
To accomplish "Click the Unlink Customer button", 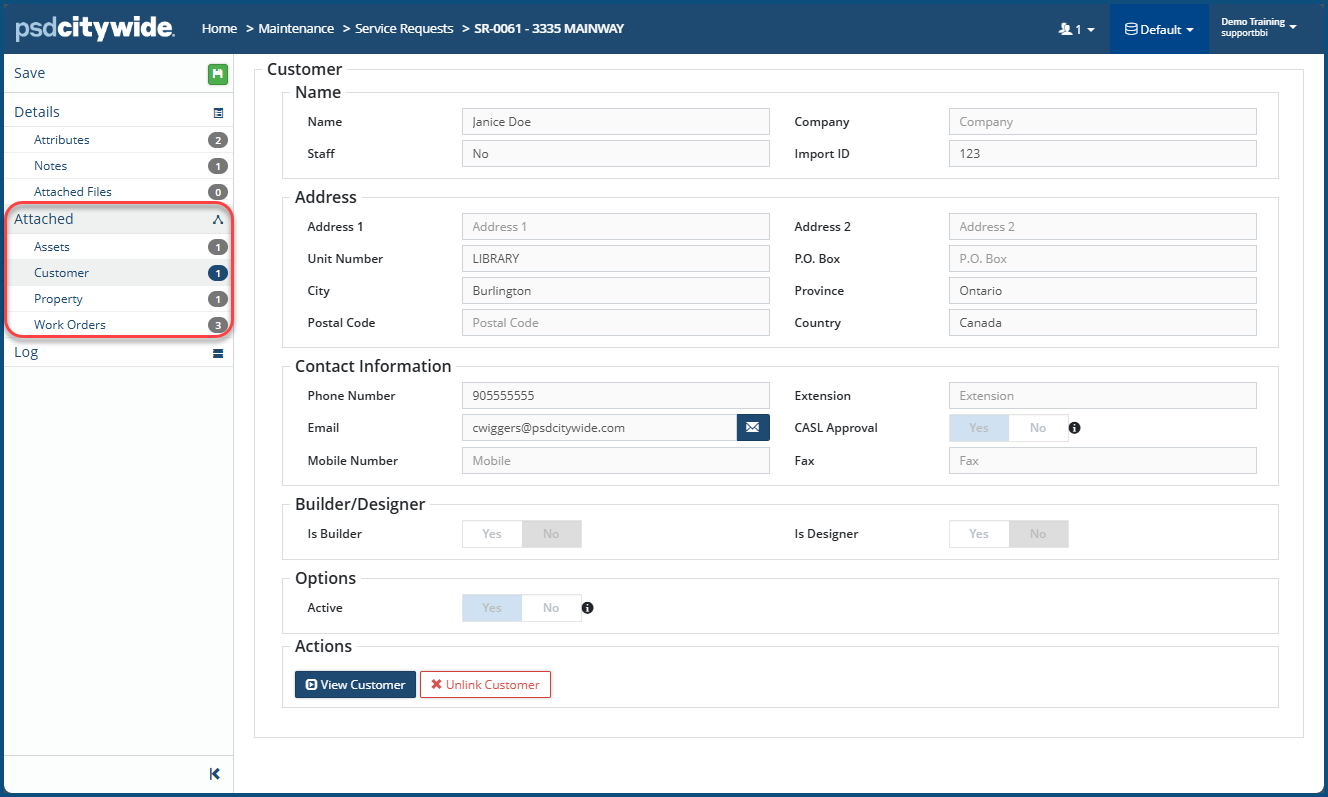I will pyautogui.click(x=485, y=685).
